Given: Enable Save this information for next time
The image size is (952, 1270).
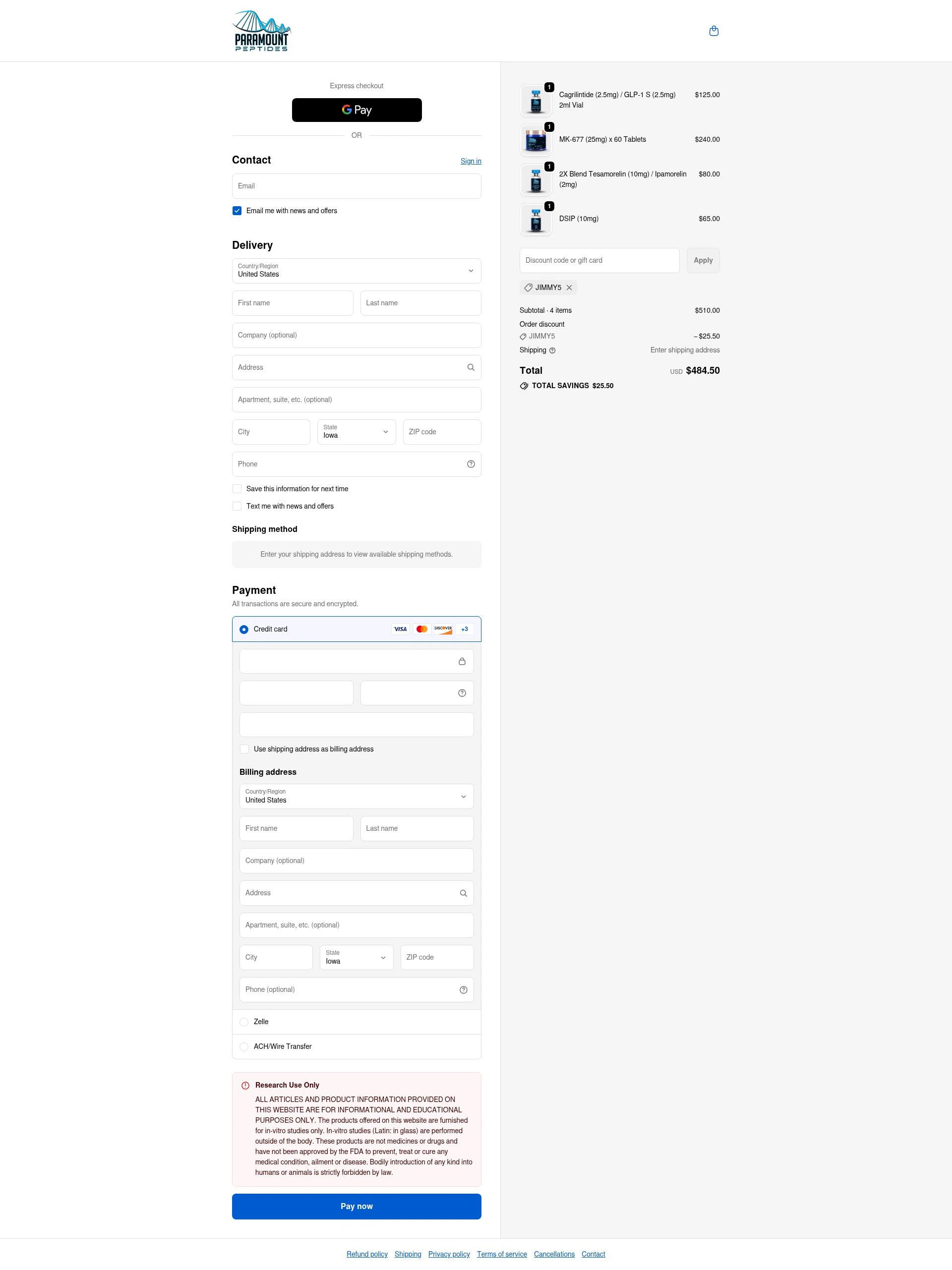Looking at the screenshot, I should point(237,489).
